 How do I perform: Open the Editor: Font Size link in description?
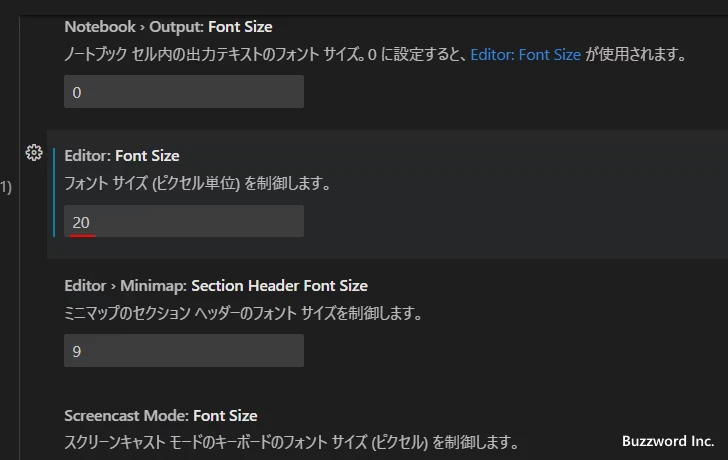point(526,55)
